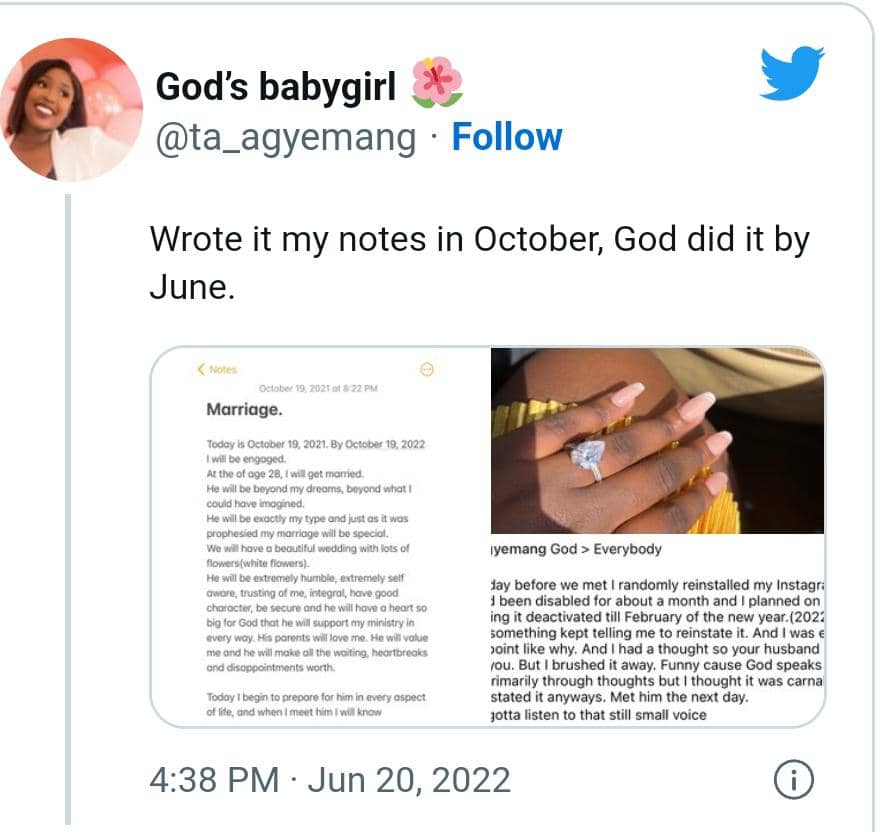Image resolution: width=880 pixels, height=832 pixels.
Task: Click the October 19, 2021 note date
Action: [317, 388]
